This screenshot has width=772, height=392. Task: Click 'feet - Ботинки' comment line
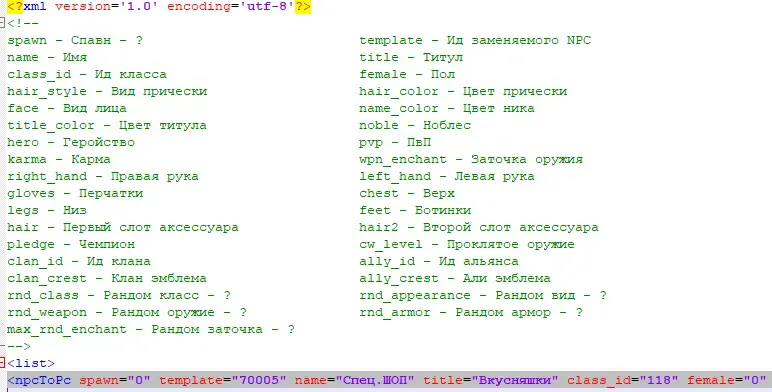pos(415,211)
